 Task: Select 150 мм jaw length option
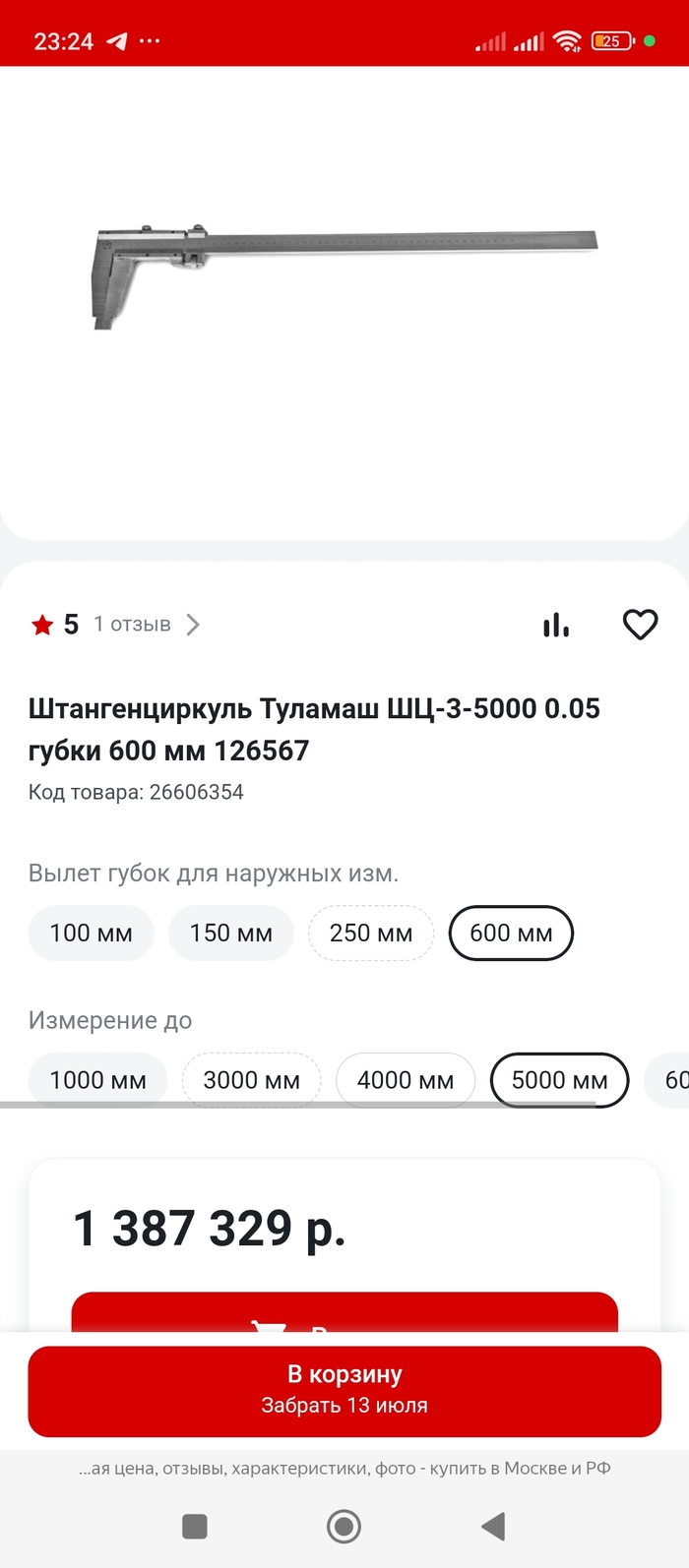coord(231,933)
